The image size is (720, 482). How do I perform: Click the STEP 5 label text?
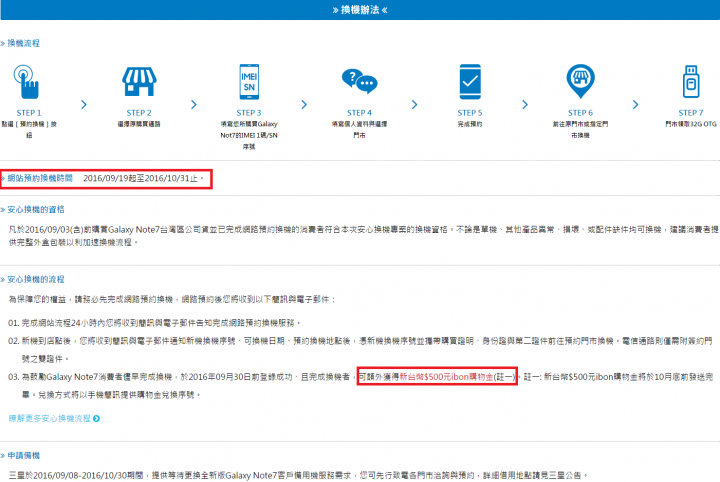tap(470, 112)
